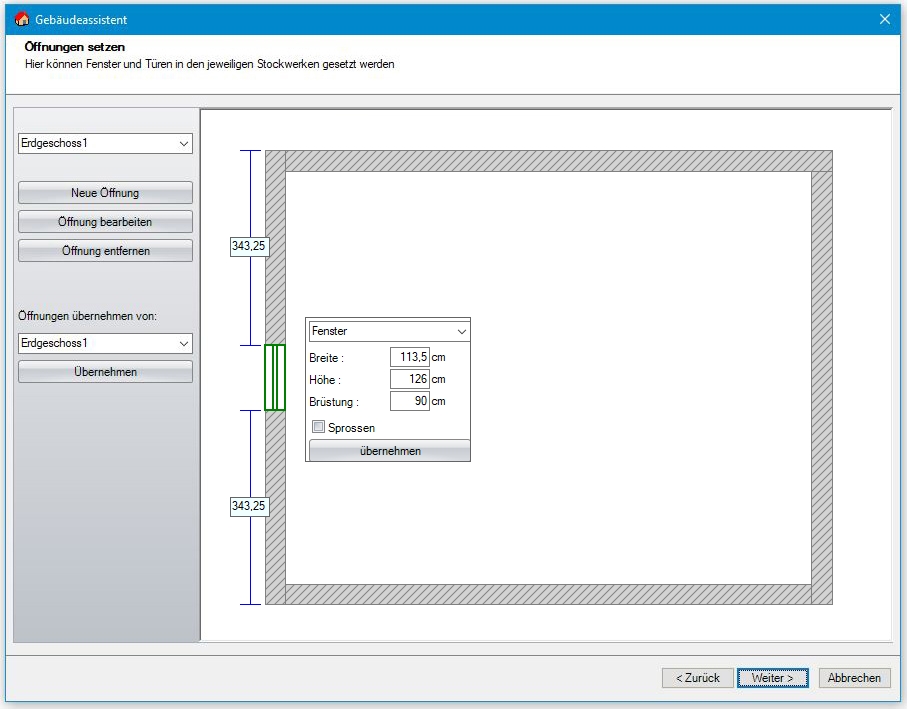Focus the Brüstung input field
This screenshot has height=710, width=908.
(409, 402)
